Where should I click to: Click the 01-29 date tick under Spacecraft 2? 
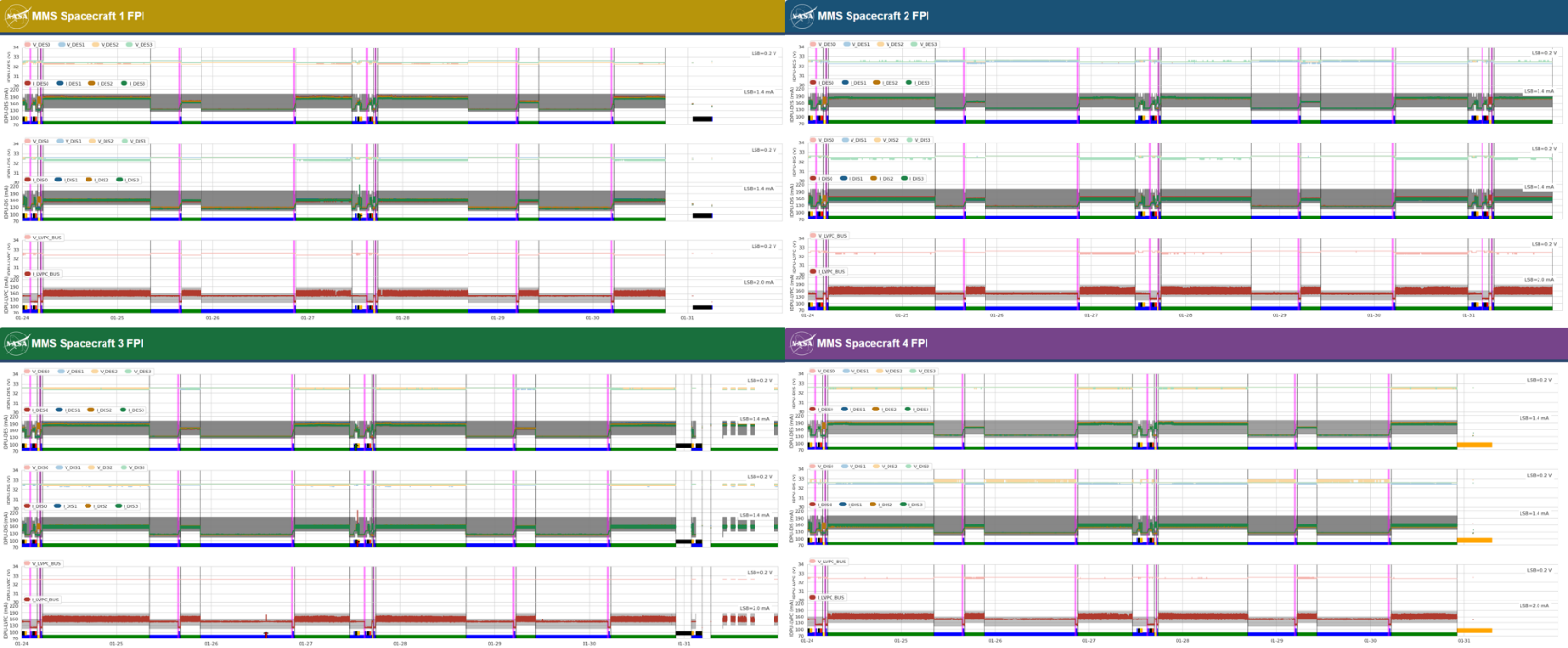(1279, 315)
